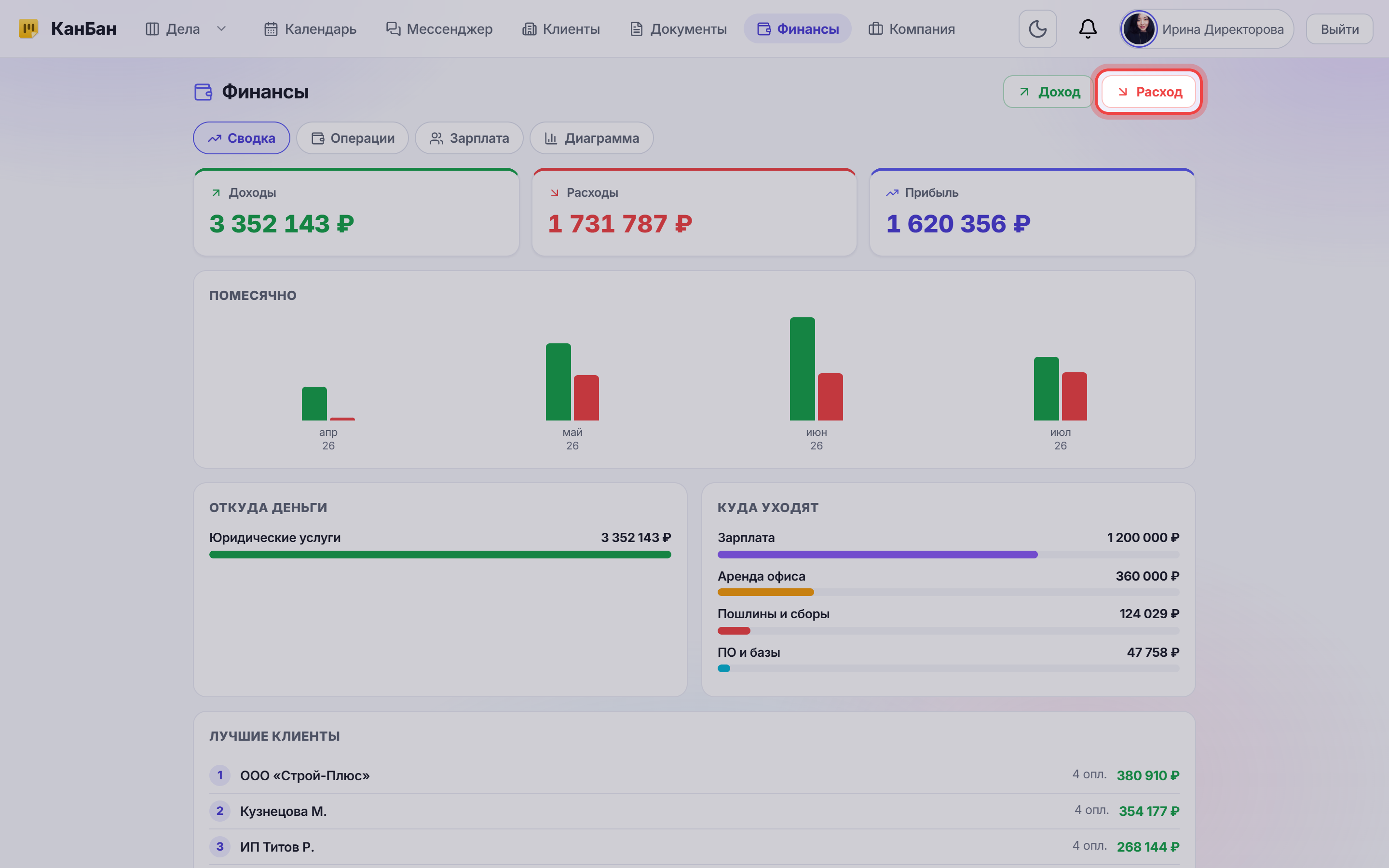1389x868 pixels.
Task: Click the wallet icon beside the Финансы heading
Action: (203, 92)
